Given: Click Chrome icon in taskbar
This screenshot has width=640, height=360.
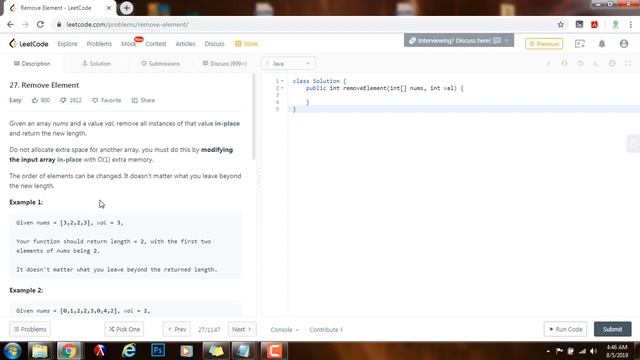Looking at the screenshot, I should 69,351.
